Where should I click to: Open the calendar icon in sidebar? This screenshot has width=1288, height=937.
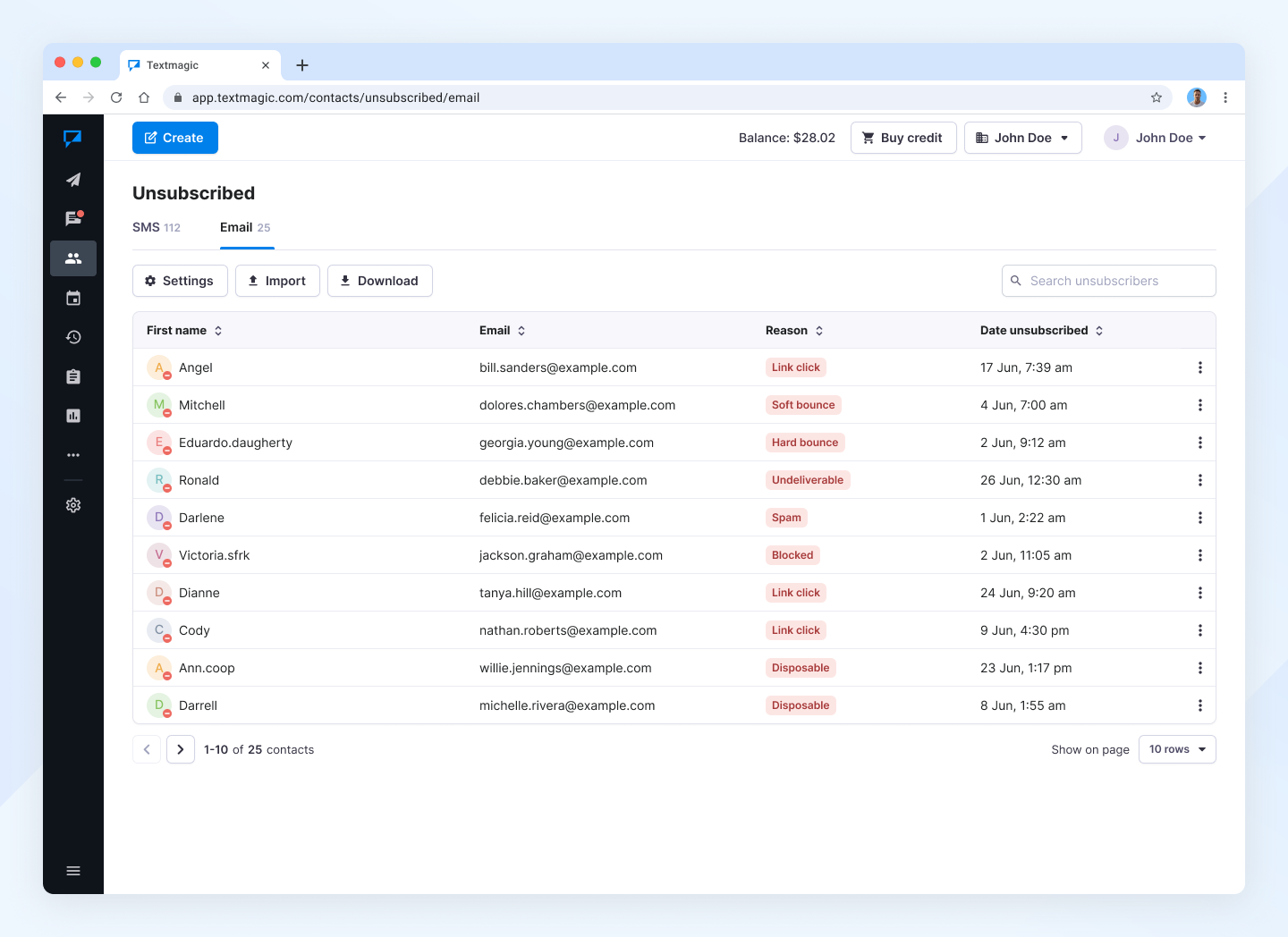[73, 298]
